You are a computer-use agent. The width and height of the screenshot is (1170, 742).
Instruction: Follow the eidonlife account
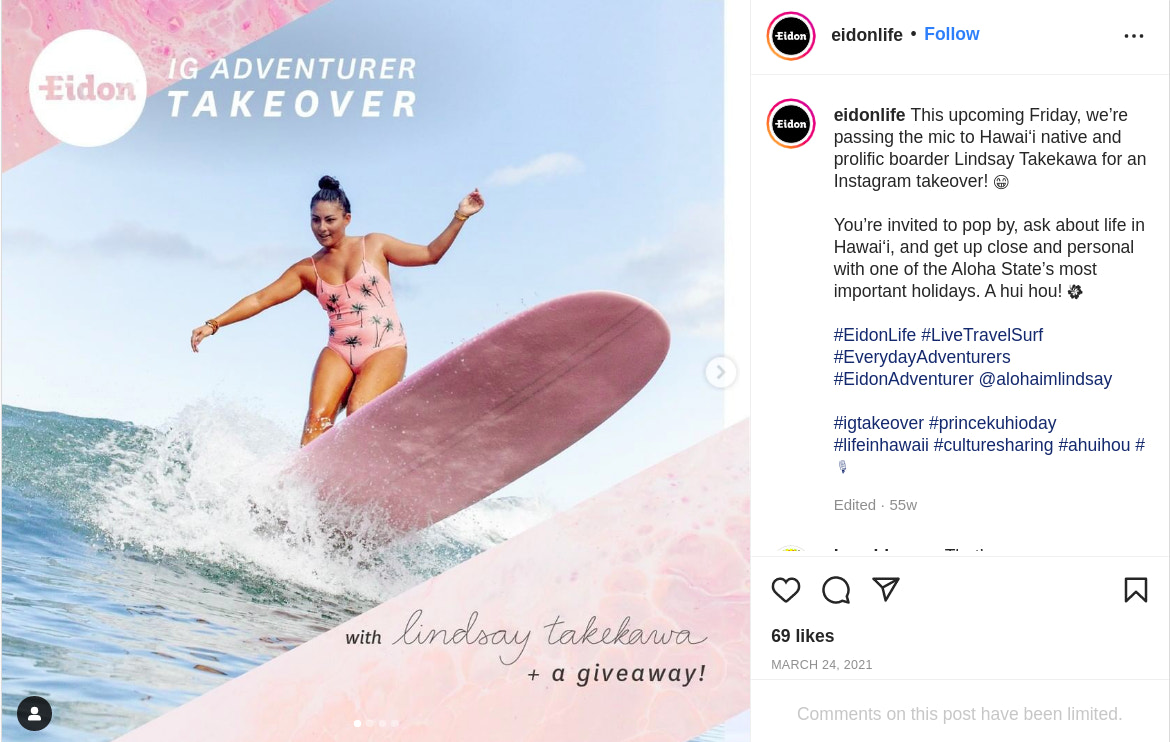(951, 34)
